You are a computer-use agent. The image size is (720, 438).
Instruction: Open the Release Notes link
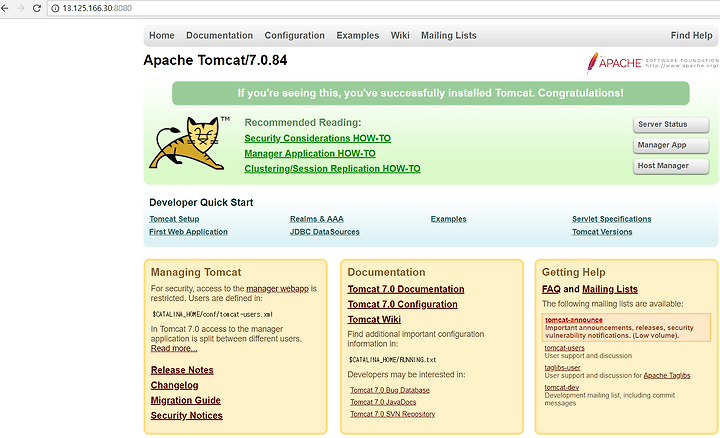point(182,370)
